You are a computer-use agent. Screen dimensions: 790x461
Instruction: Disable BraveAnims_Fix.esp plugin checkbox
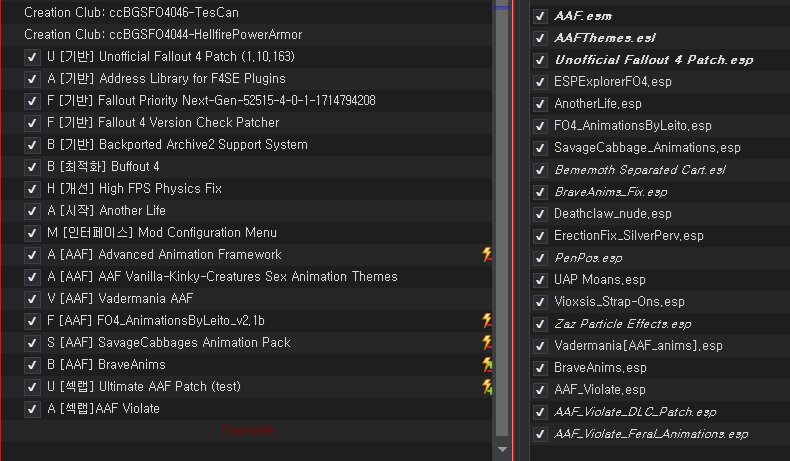[540, 192]
